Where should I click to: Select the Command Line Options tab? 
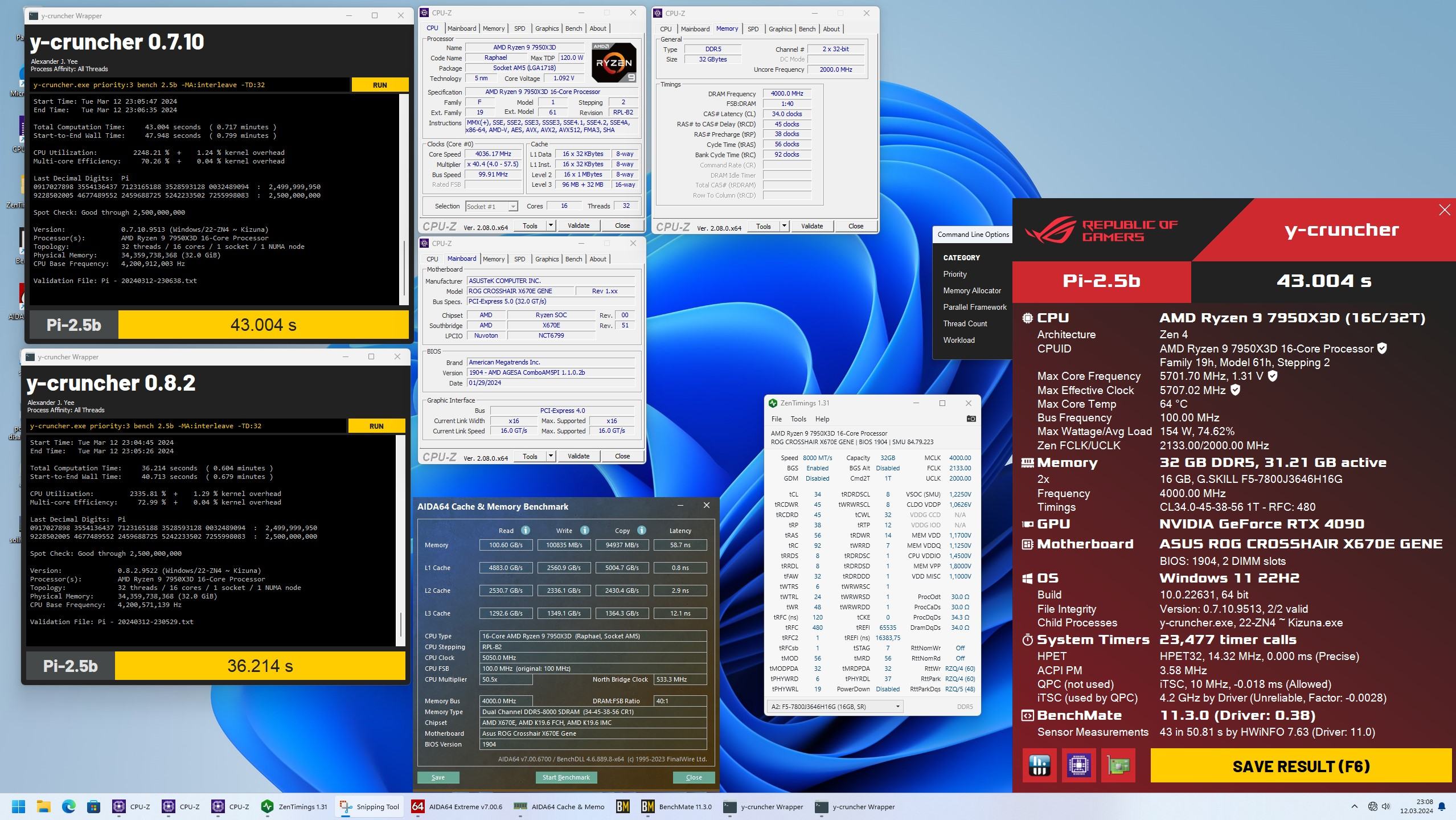(x=973, y=234)
